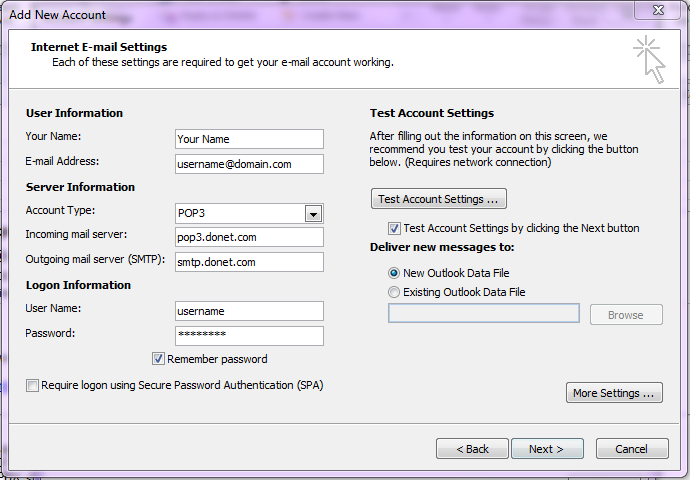Image resolution: width=690 pixels, height=480 pixels.
Task: Click the existing data file path field
Action: click(x=484, y=313)
